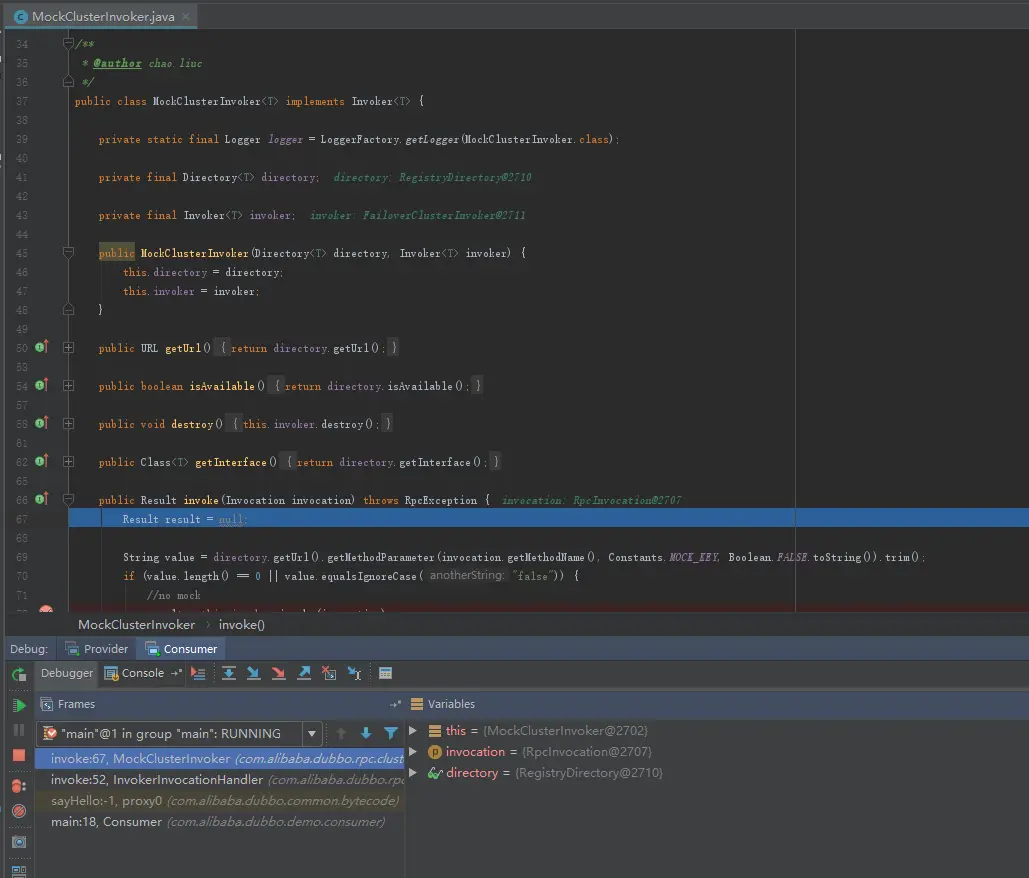Click the Frames panel header icon

coord(47,704)
